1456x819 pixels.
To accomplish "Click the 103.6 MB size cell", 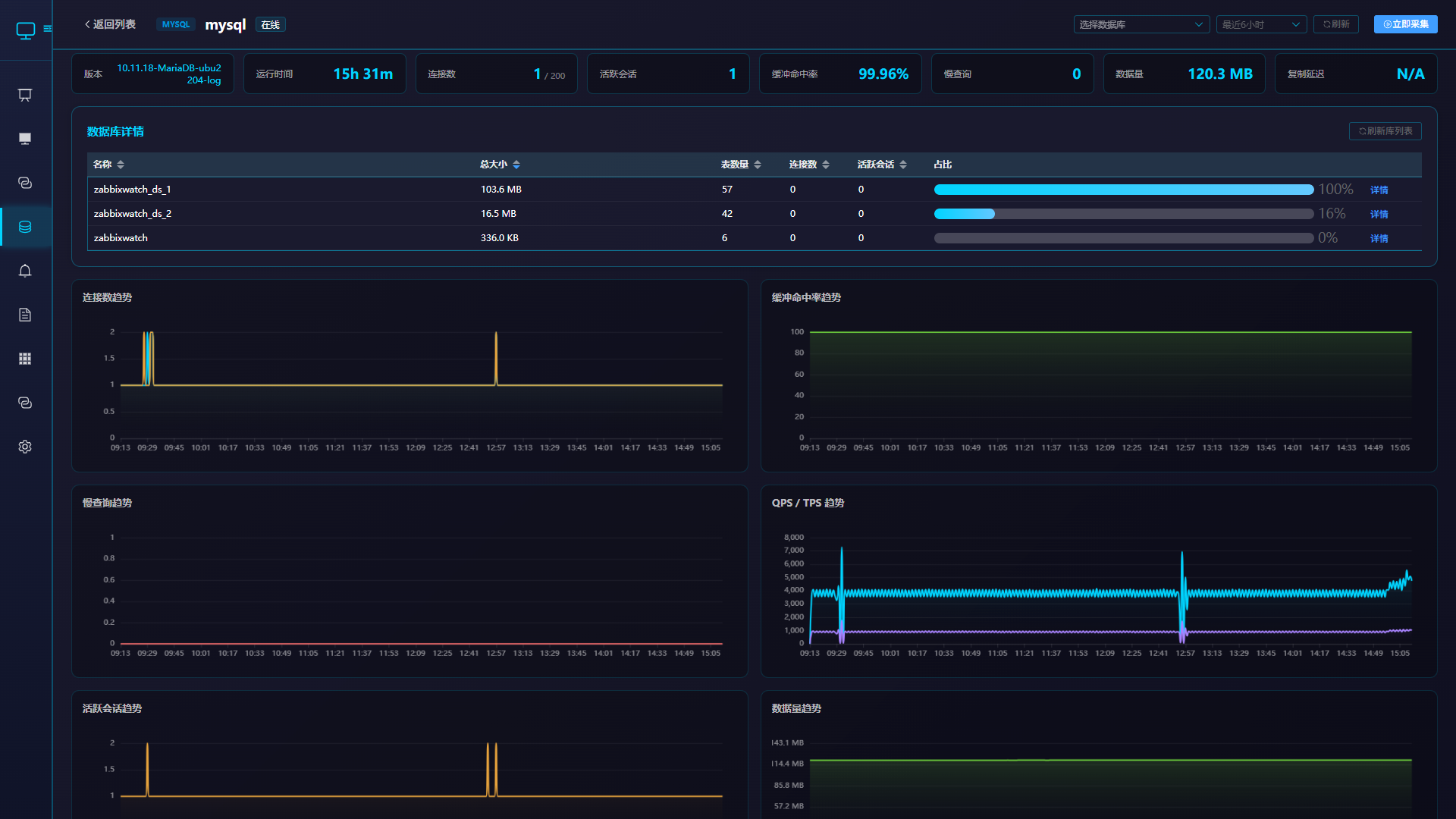I will (501, 190).
